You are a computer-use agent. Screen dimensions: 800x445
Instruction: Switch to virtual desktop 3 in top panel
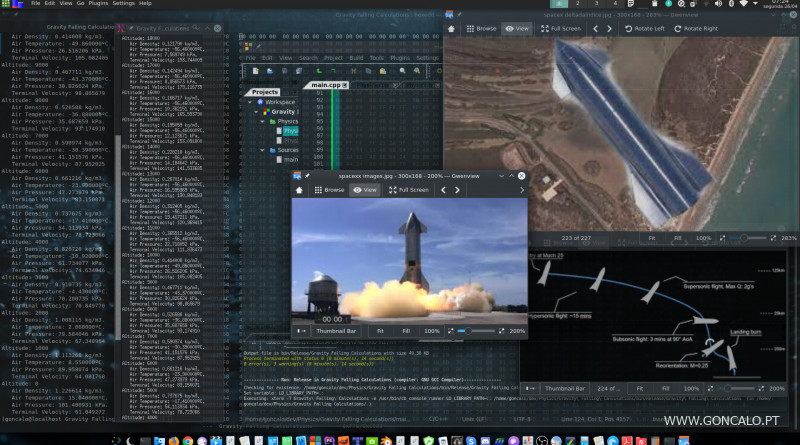[x=596, y=3]
